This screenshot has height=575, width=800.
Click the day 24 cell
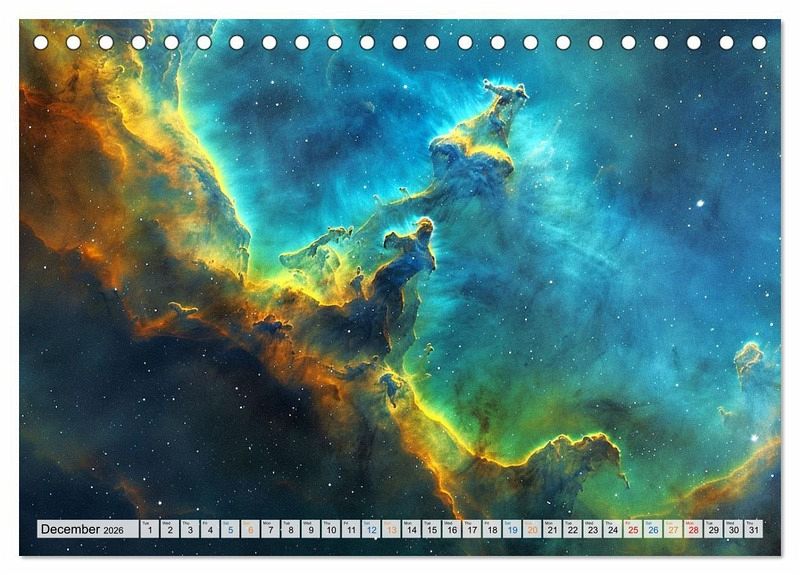613,529
